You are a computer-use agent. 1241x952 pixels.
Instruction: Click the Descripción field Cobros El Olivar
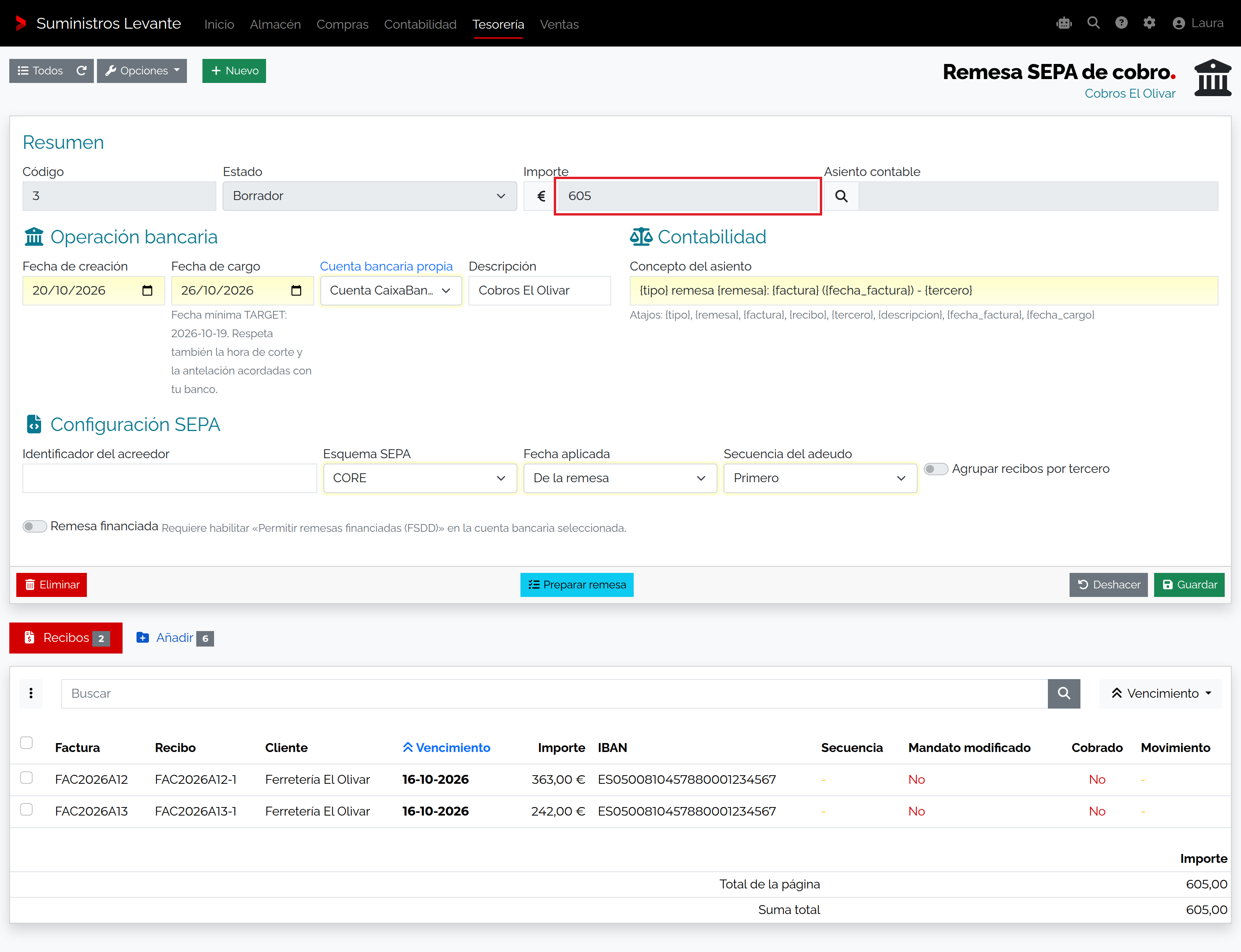click(x=539, y=291)
